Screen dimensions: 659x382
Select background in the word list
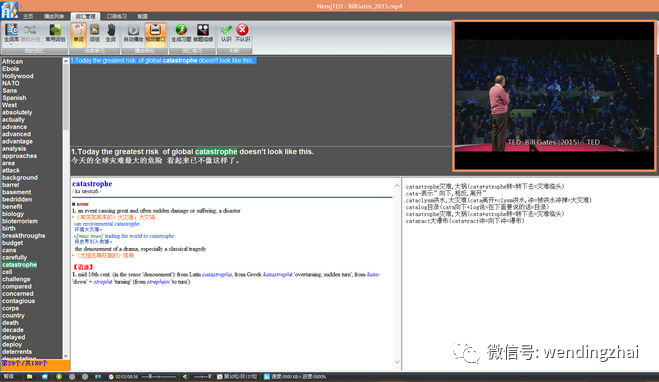[x=20, y=177]
